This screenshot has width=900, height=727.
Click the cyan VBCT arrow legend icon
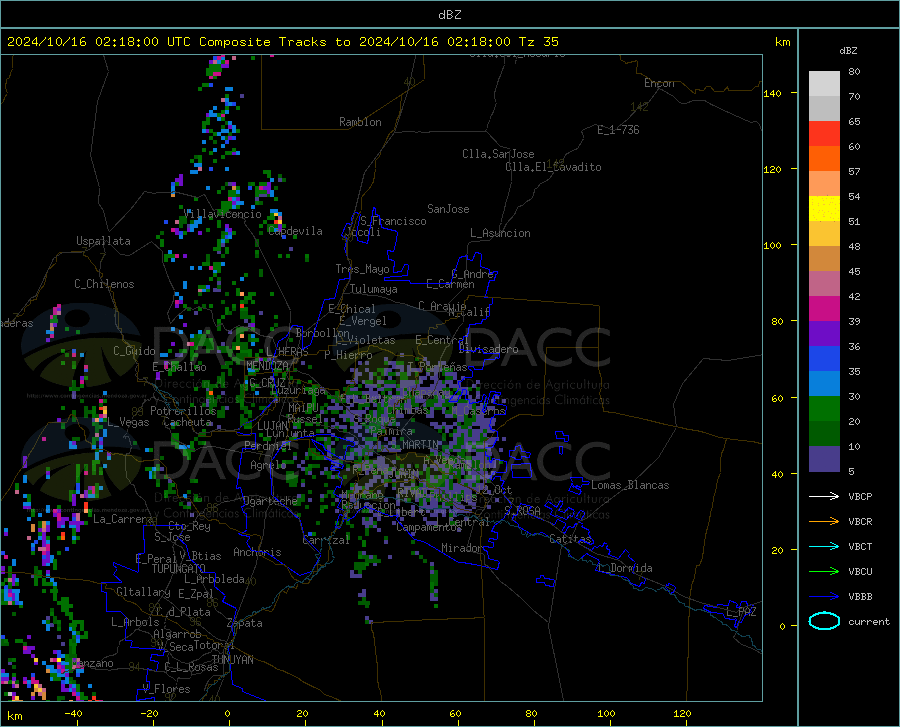coord(824,546)
